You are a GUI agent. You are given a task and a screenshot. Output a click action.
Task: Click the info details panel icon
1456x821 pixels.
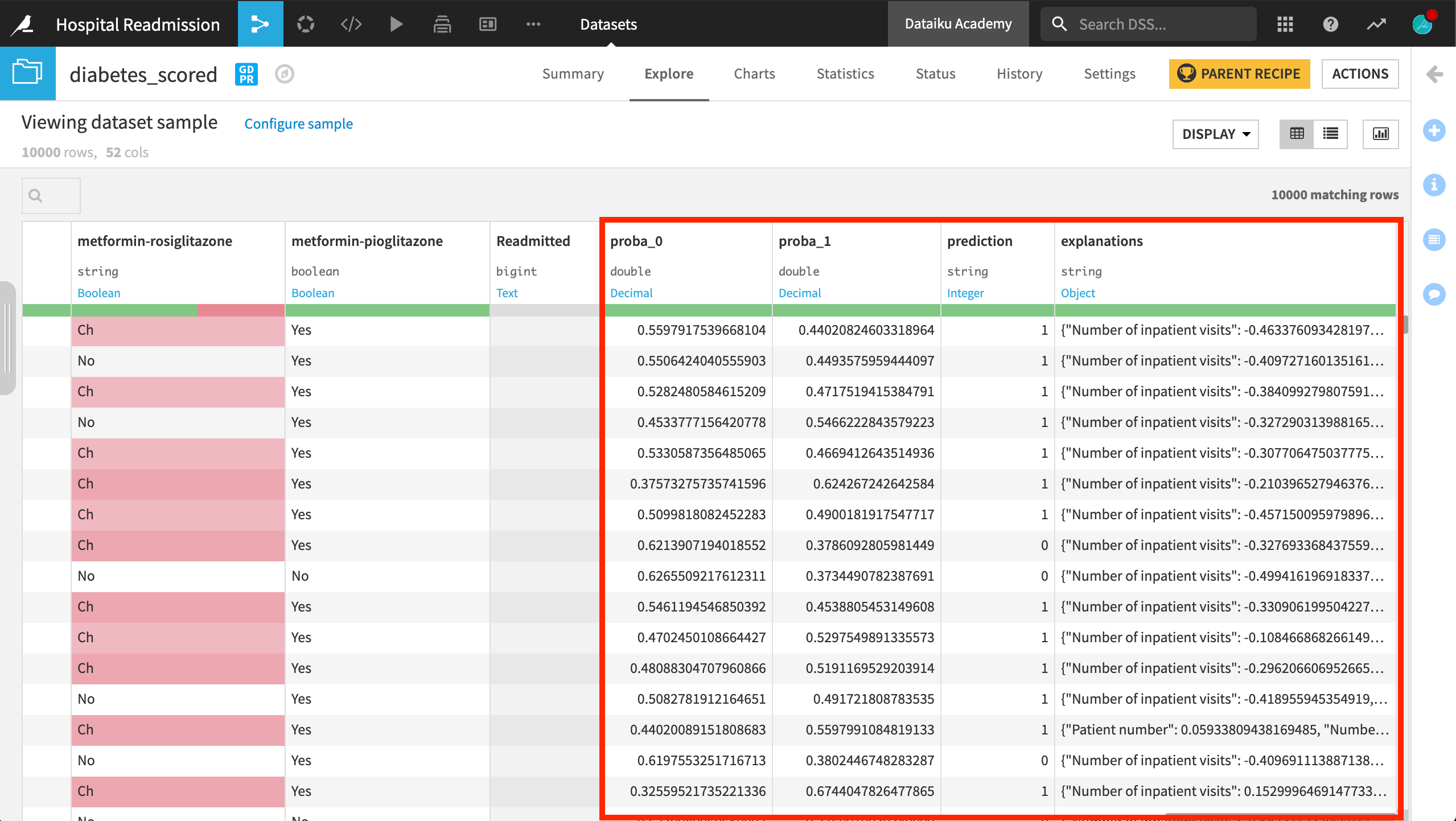[1434, 185]
